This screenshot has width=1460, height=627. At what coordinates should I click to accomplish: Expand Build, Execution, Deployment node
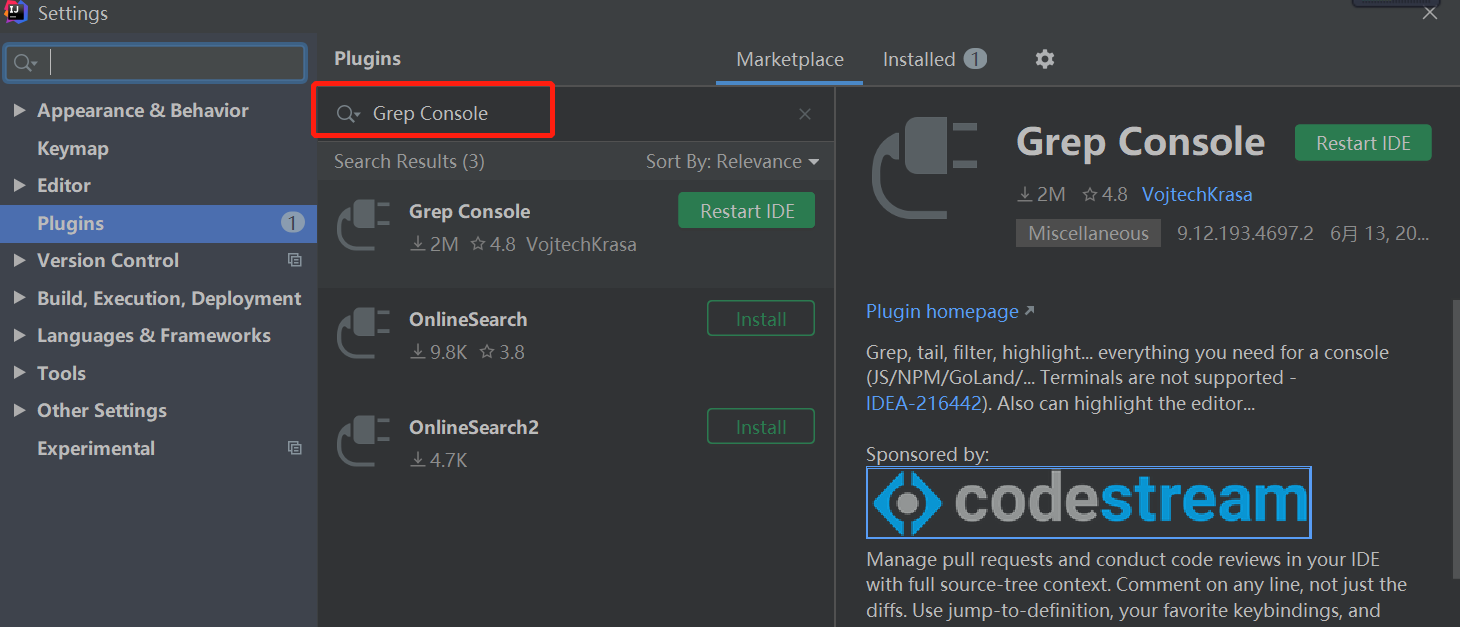coord(19,298)
